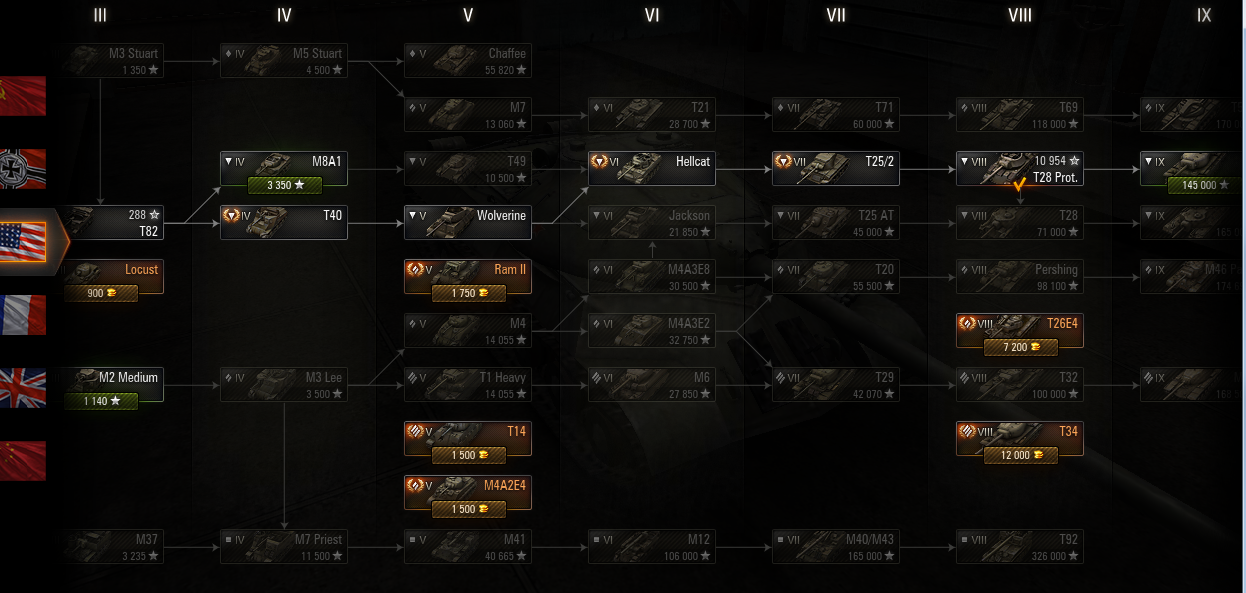Buy T26E4 premium for 7 200 gold
The image size is (1246, 593).
pyautogui.click(x=1020, y=347)
